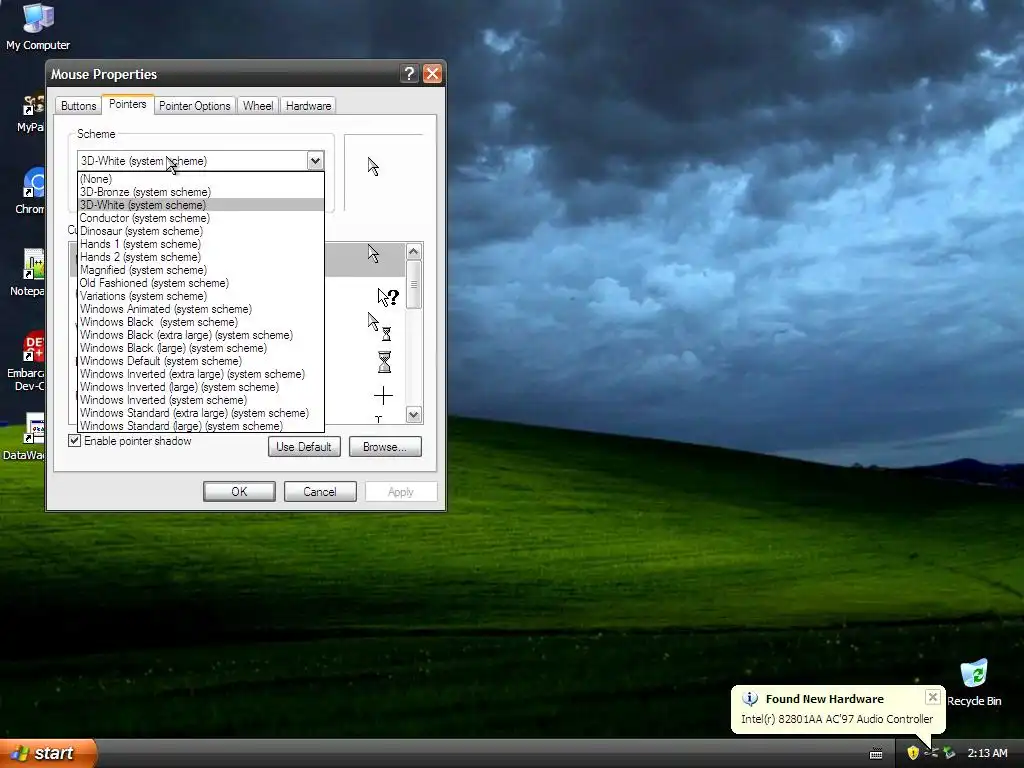1024x768 pixels.
Task: Click the pointer list scrollbar thumb
Action: pos(413,285)
